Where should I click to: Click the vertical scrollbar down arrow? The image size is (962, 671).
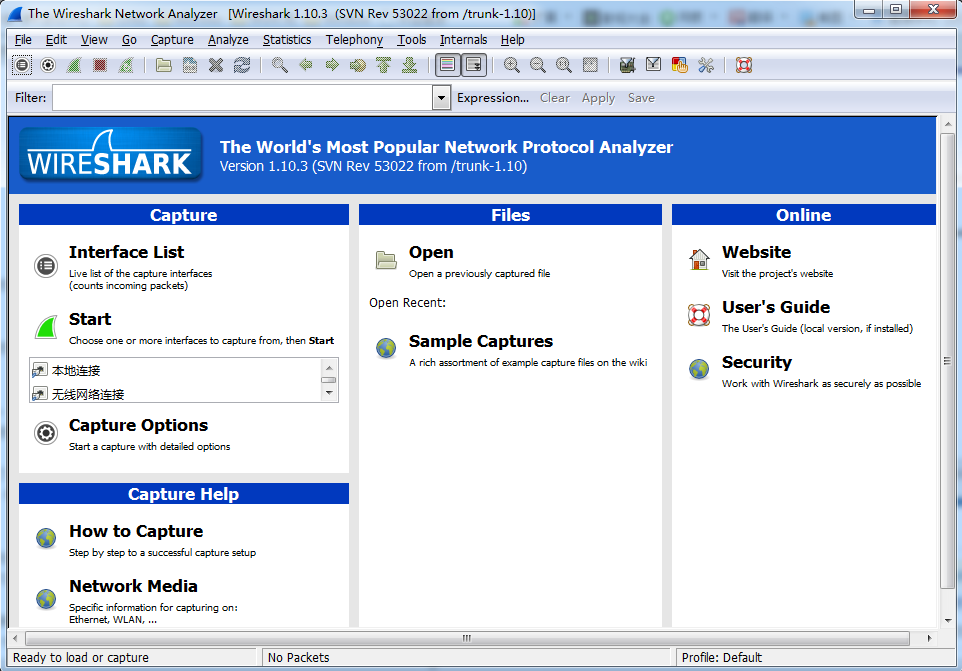coord(948,621)
